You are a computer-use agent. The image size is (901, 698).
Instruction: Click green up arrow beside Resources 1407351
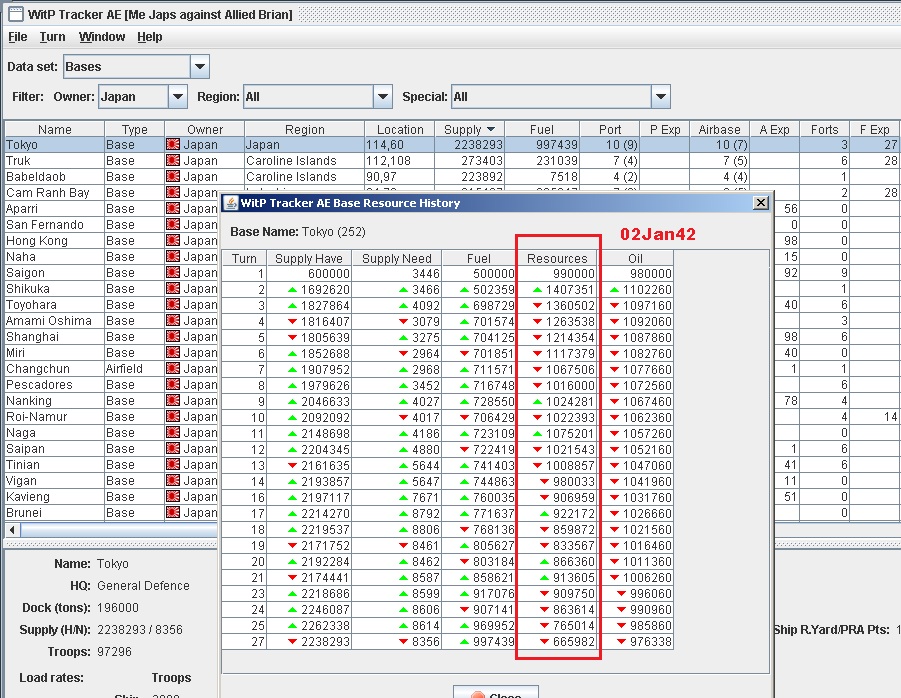point(537,290)
